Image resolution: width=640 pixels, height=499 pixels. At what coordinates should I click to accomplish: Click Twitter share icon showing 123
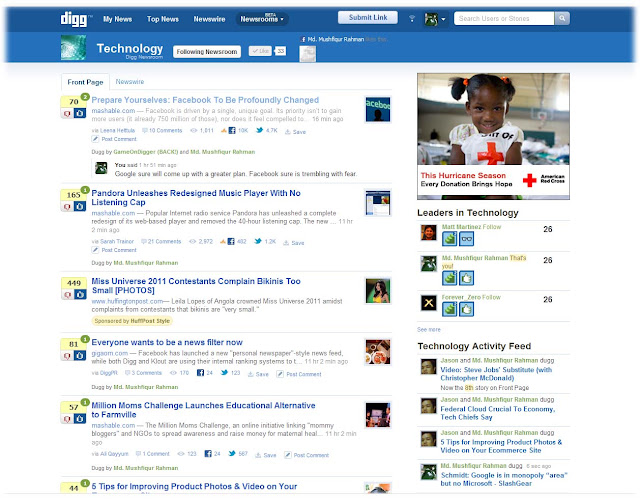224,373
